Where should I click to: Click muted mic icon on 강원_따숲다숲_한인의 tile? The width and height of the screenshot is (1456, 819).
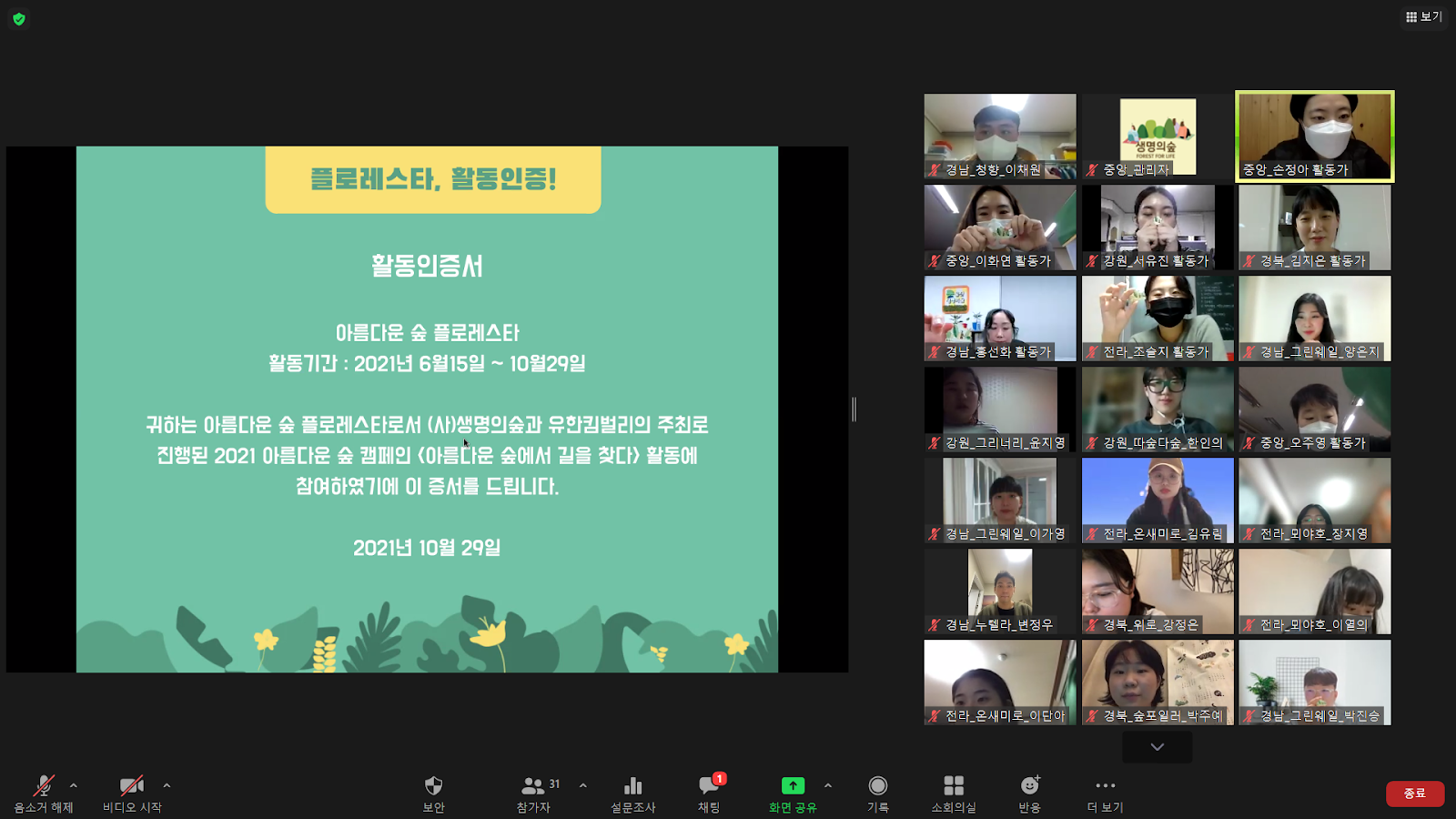click(x=1092, y=443)
